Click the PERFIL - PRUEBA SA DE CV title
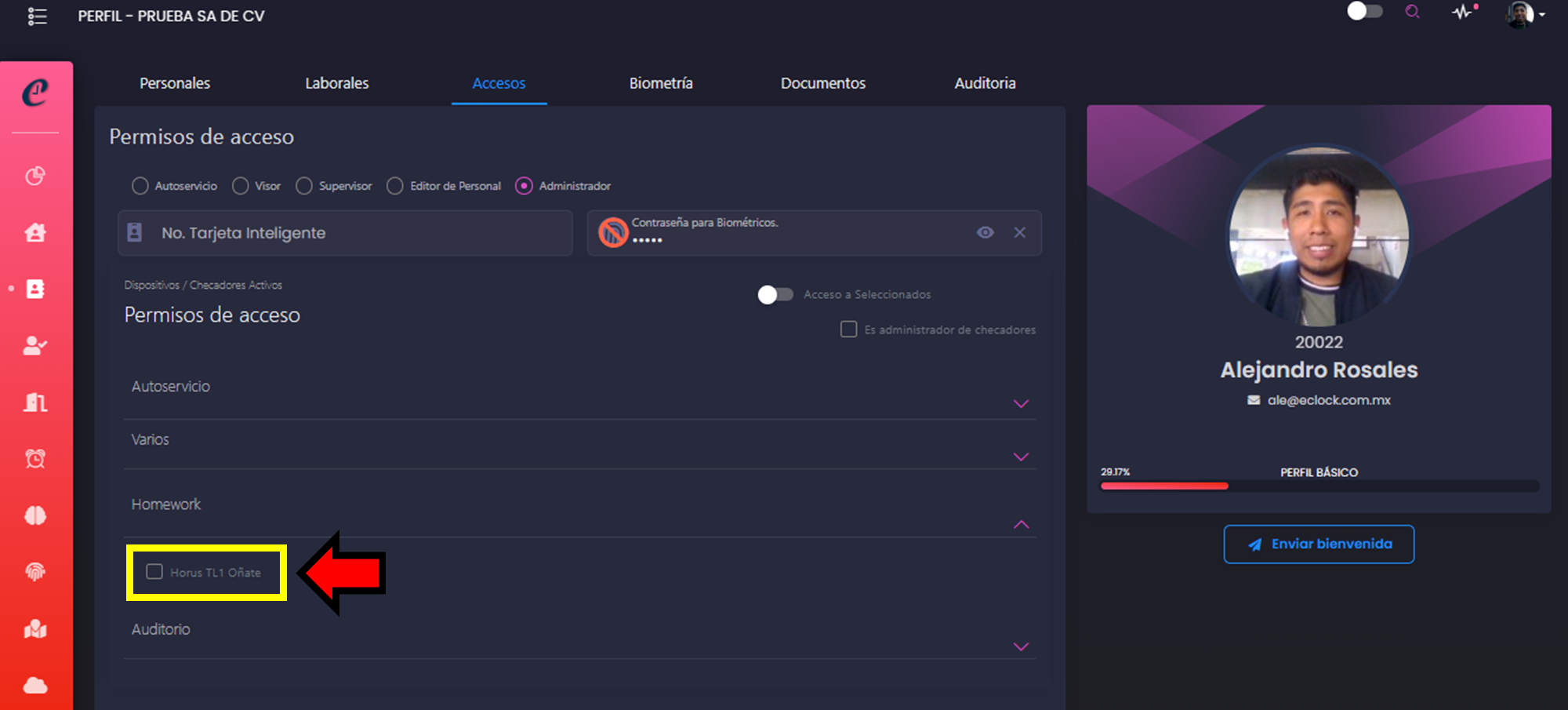Image resolution: width=1568 pixels, height=710 pixels. pos(171,16)
